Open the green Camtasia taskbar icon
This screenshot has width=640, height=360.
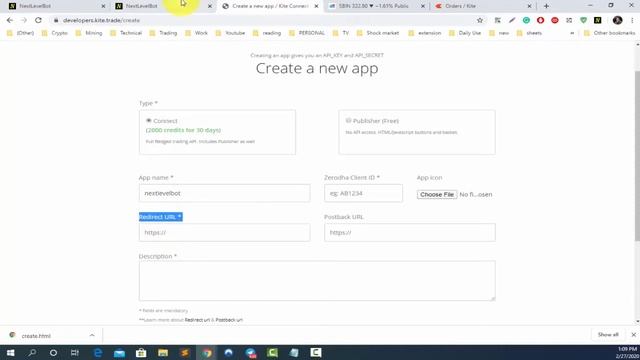pos(272,353)
